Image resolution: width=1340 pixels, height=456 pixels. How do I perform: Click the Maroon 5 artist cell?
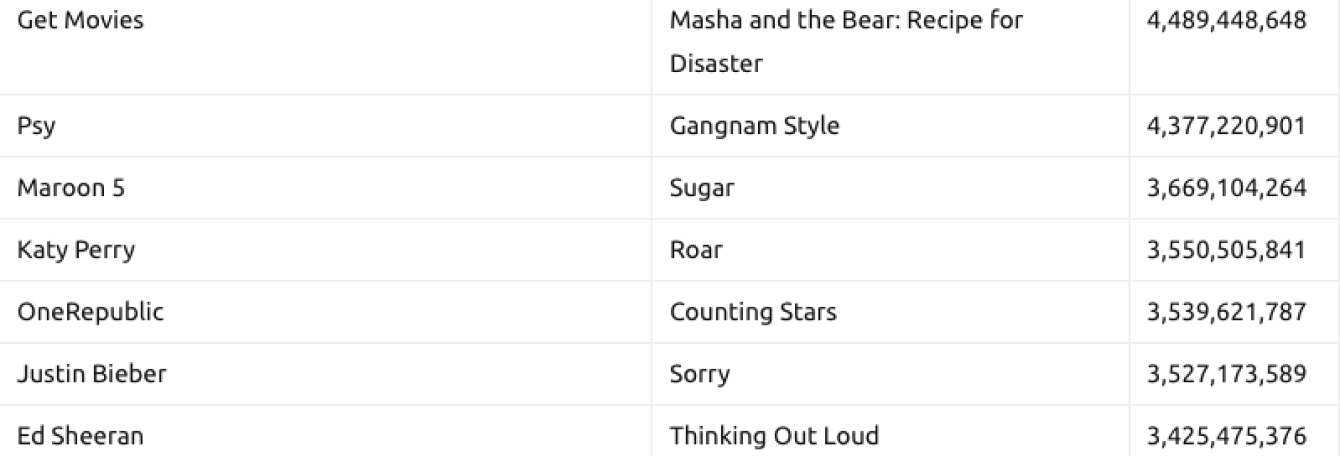71,188
